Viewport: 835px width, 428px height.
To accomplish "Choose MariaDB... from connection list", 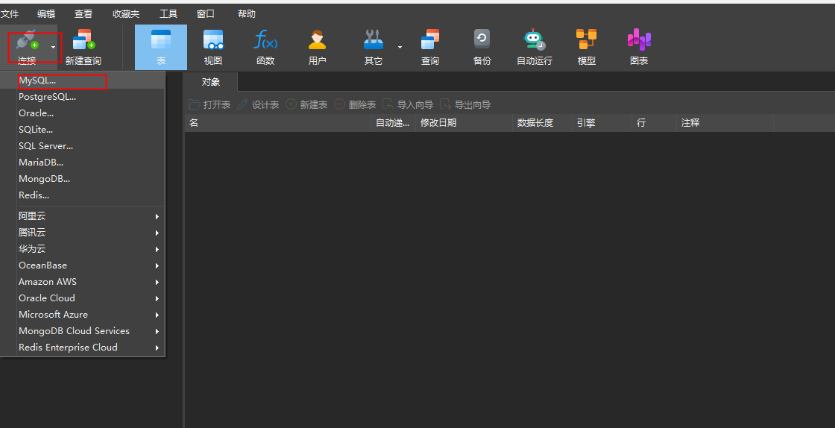I will [83, 162].
